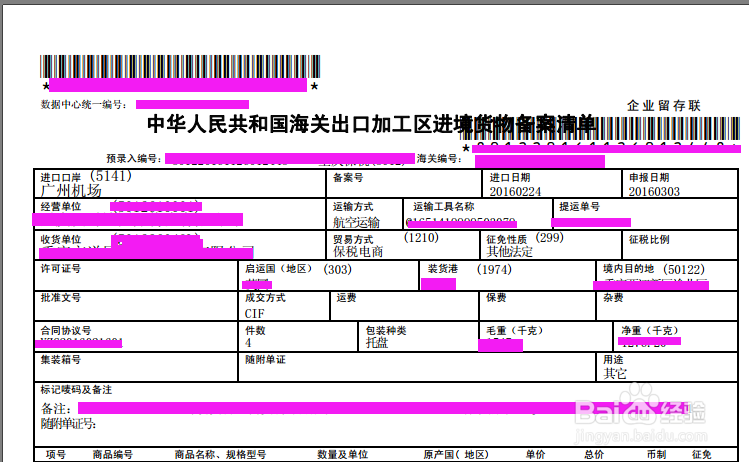The image size is (749, 462).
Task: Click the 商品编号 column header
Action: (113, 454)
